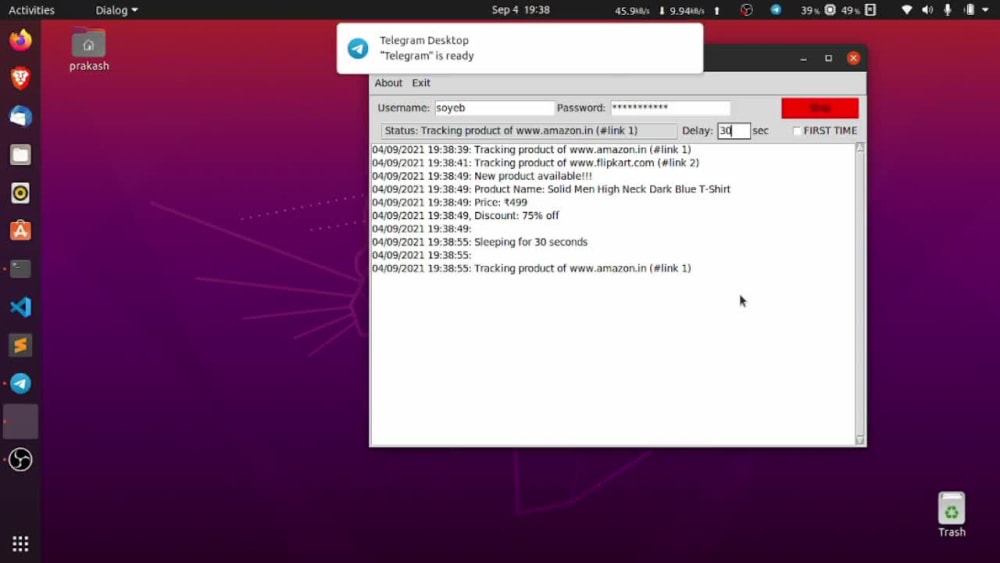Click the scrollbar up arrow in log area

(x=860, y=148)
